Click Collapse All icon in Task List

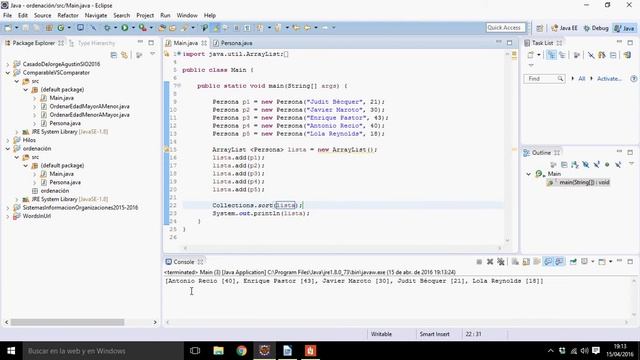point(613,55)
